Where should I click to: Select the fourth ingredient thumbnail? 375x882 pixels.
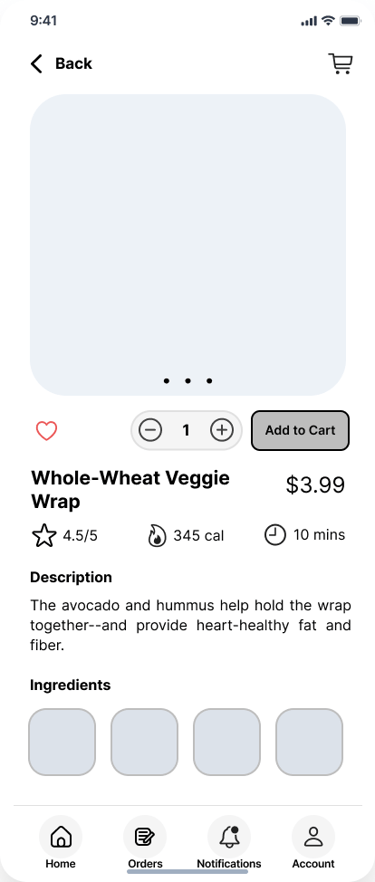click(x=309, y=742)
